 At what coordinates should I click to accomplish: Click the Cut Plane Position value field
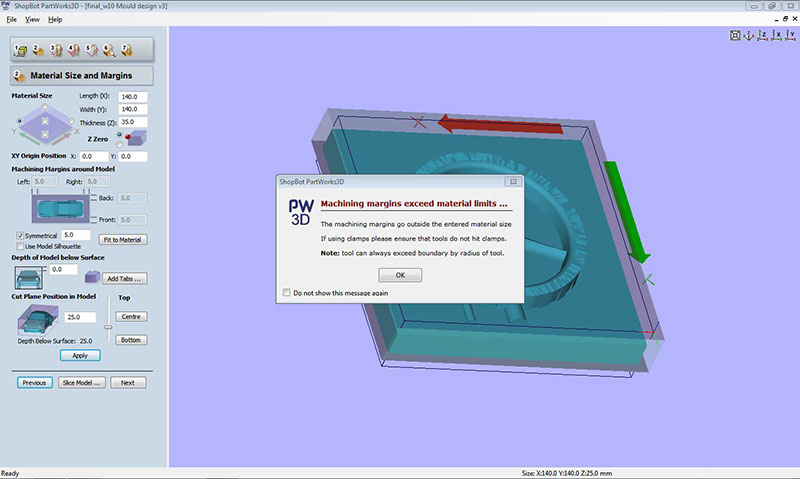[81, 317]
